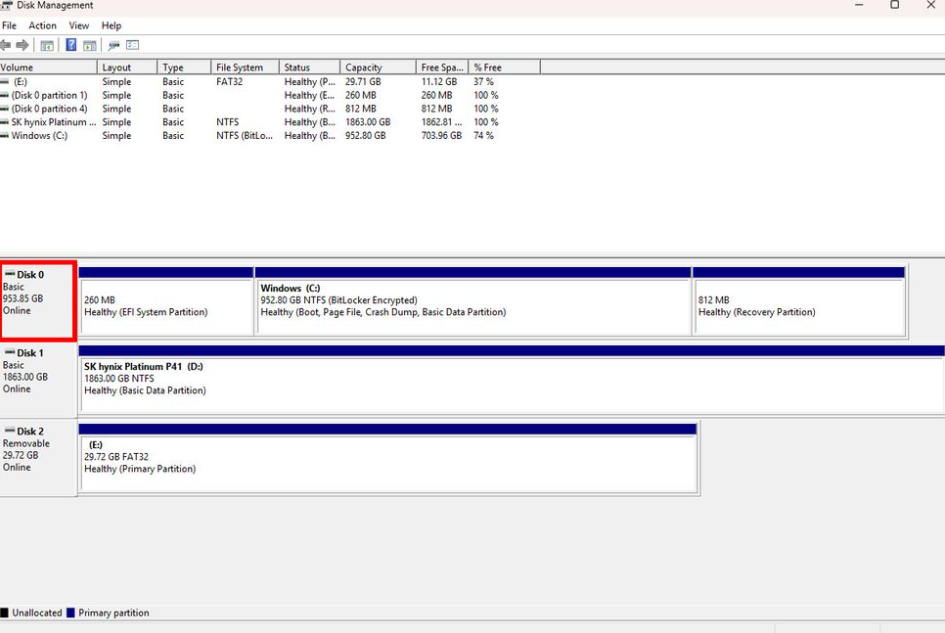The height and width of the screenshot is (633, 945).
Task: Click the checklist settings icon in the toolbar
Action: coord(132,45)
